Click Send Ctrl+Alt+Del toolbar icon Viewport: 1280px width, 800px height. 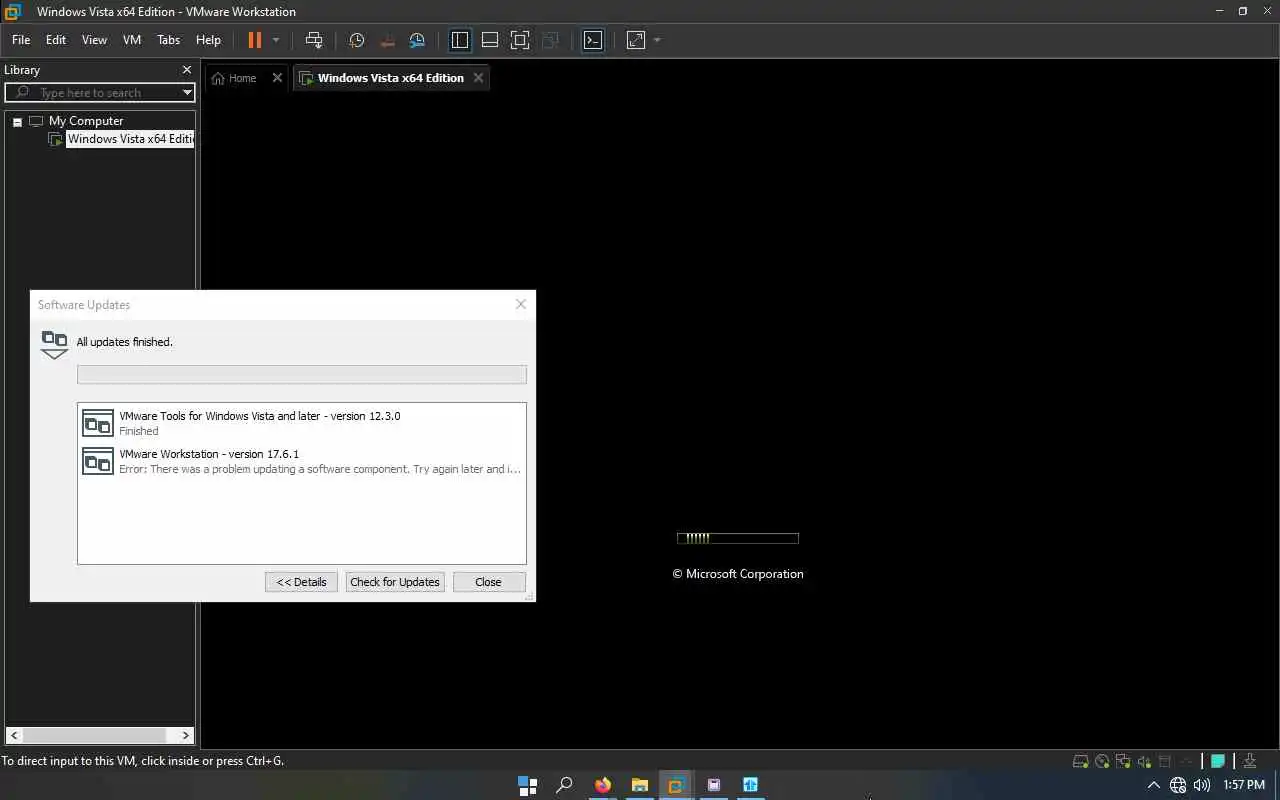tap(314, 40)
